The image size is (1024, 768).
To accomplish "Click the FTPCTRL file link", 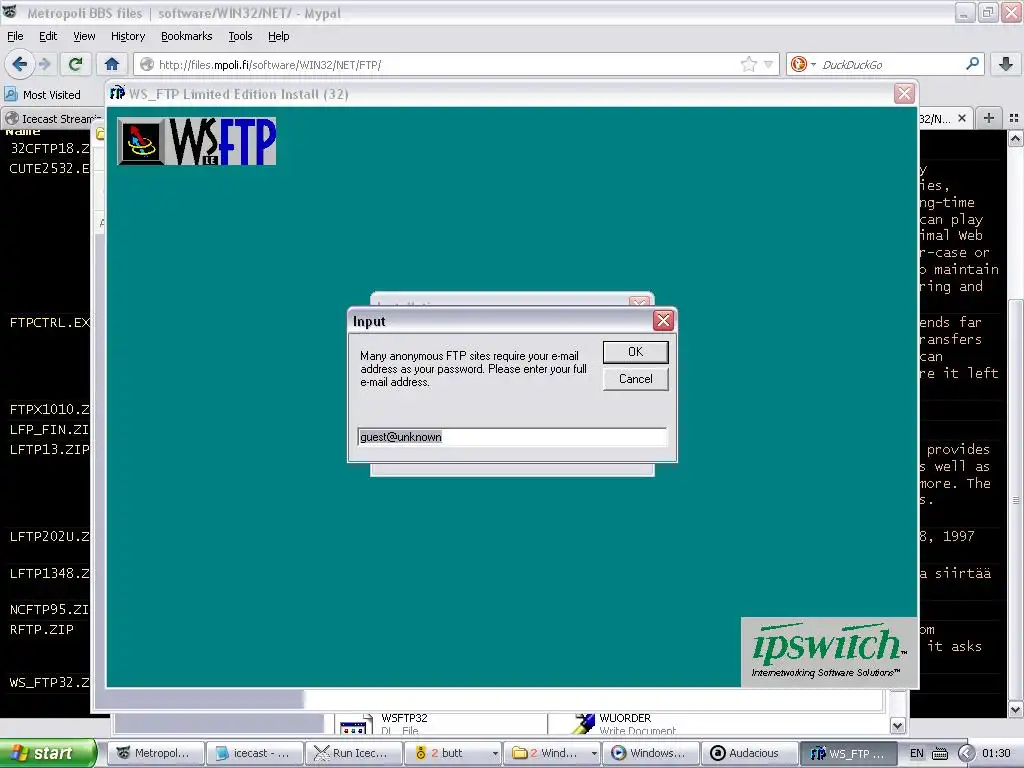I will click(50, 323).
